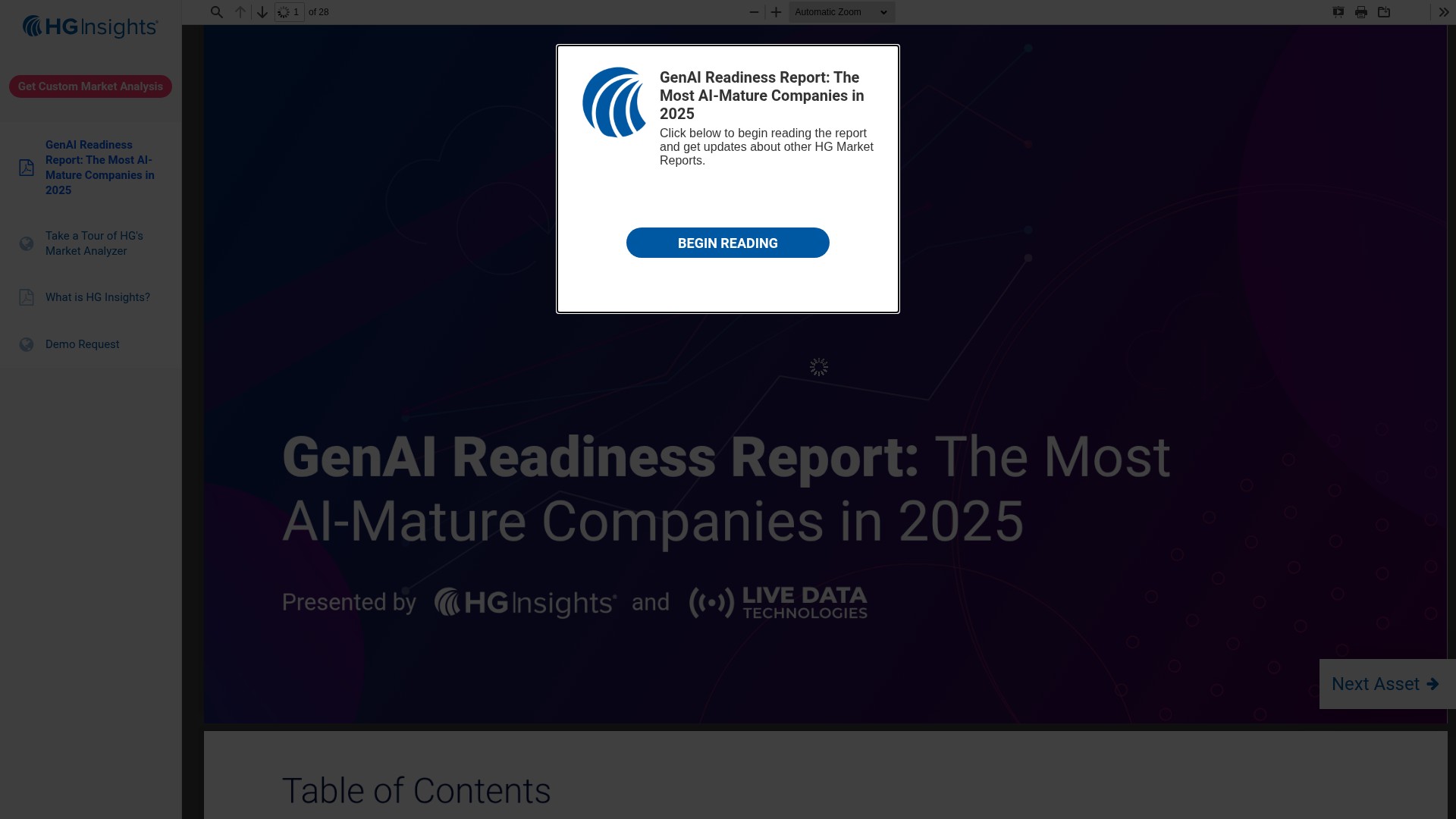Click globe icon beside Market Analyzer tour
1456x819 pixels.
pyautogui.click(x=27, y=243)
